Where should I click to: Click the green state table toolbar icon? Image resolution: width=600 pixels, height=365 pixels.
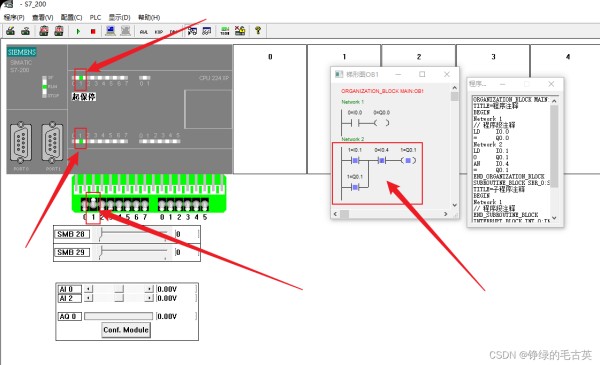click(x=225, y=31)
